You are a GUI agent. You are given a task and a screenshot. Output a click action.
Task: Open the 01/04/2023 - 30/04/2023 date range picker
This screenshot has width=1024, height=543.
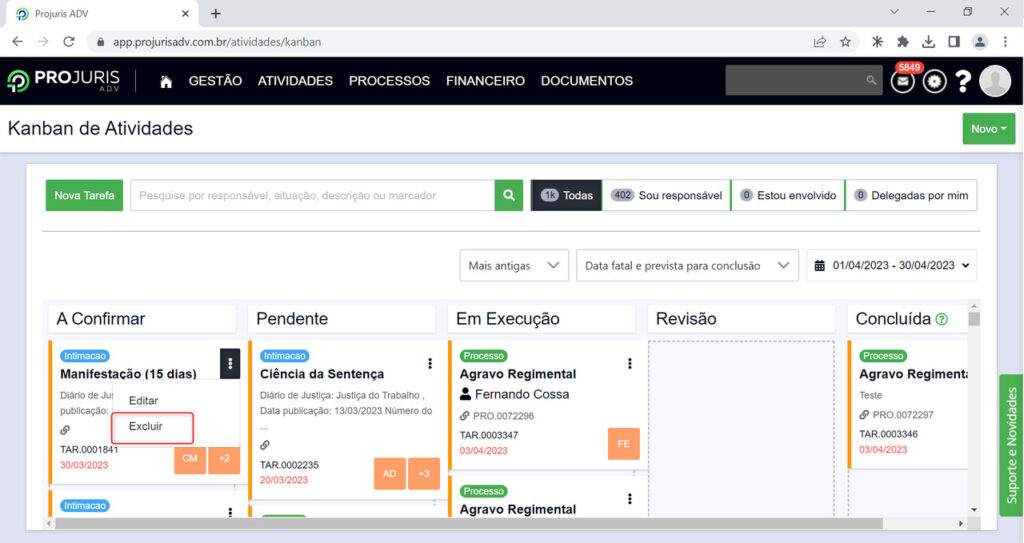point(891,265)
